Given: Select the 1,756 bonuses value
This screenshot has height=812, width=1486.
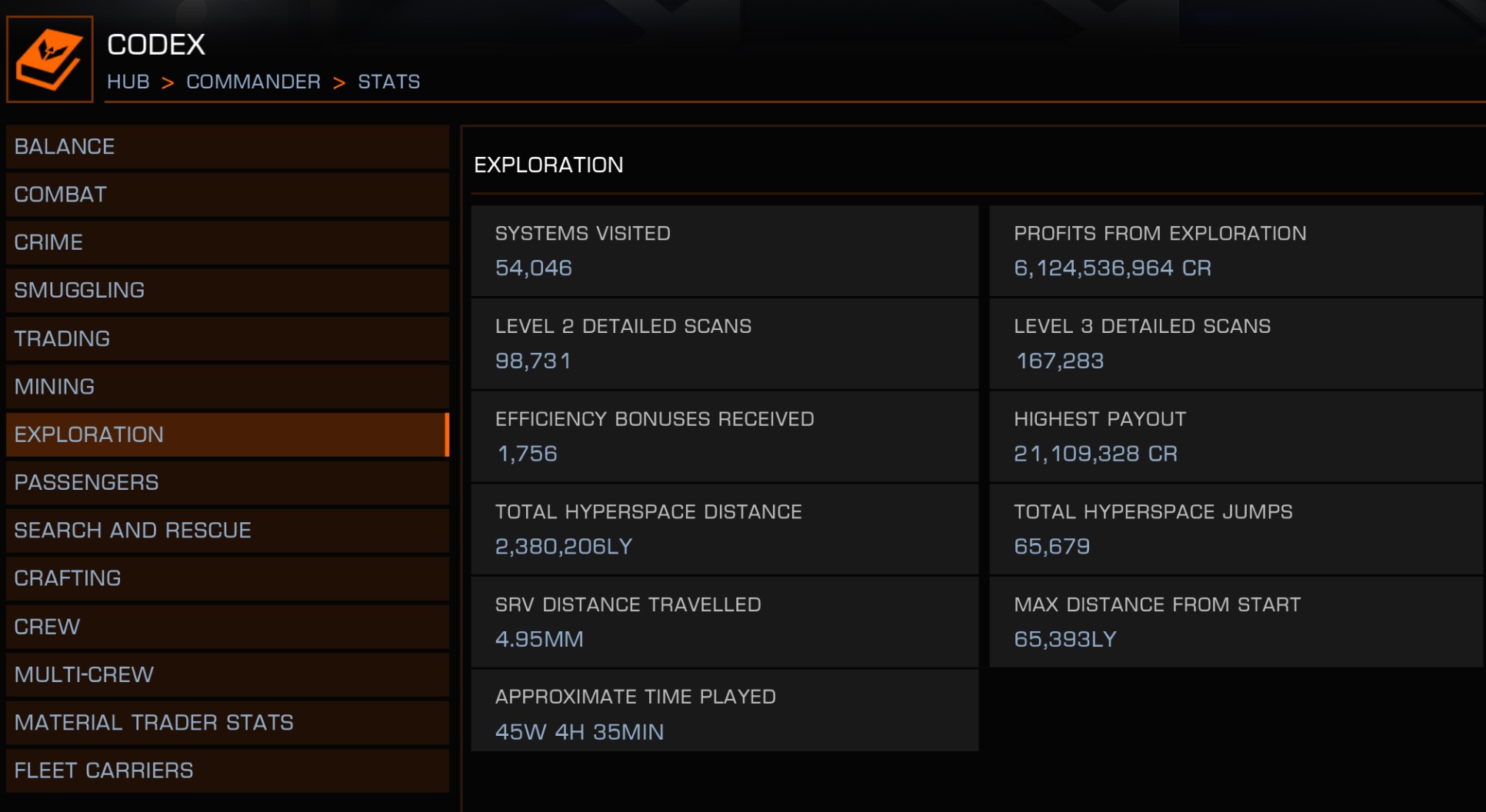Looking at the screenshot, I should point(527,454).
